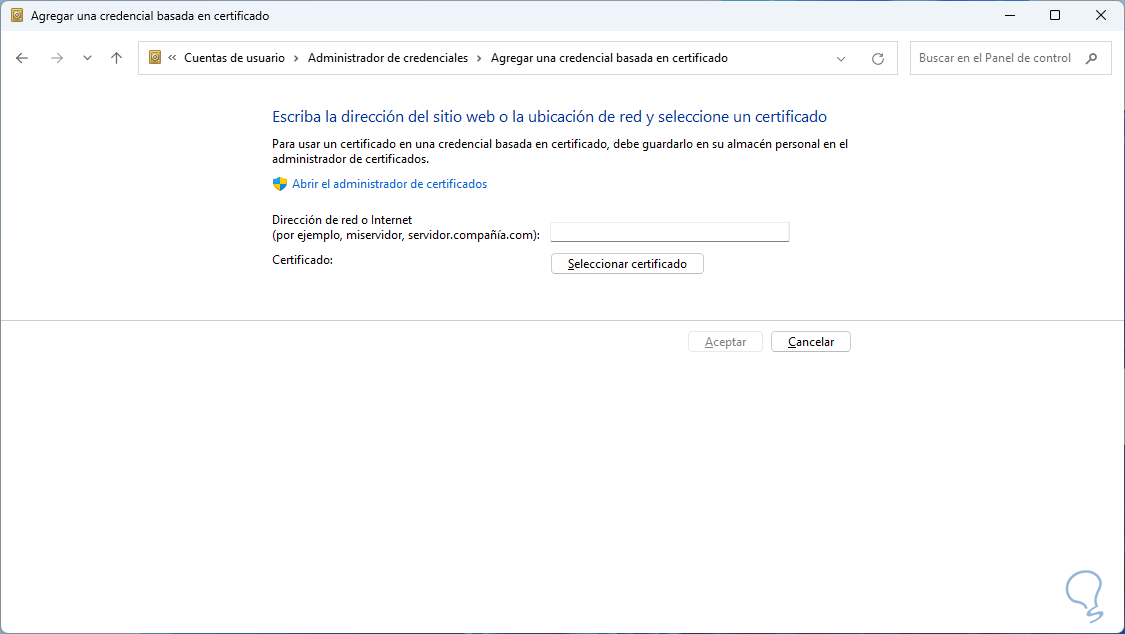Close the credential window
The image size is (1125, 634).
[1101, 15]
